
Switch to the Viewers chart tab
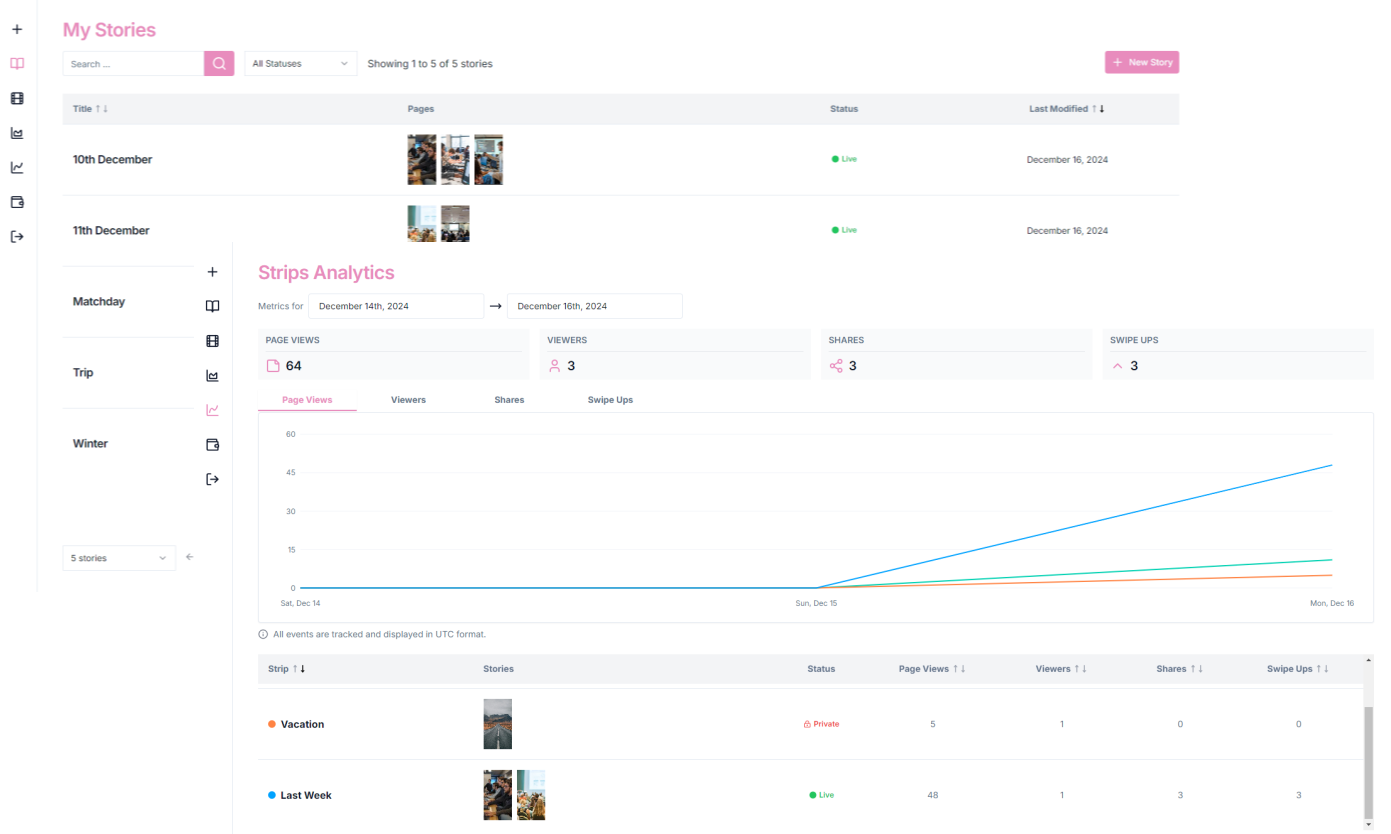pyautogui.click(x=408, y=400)
